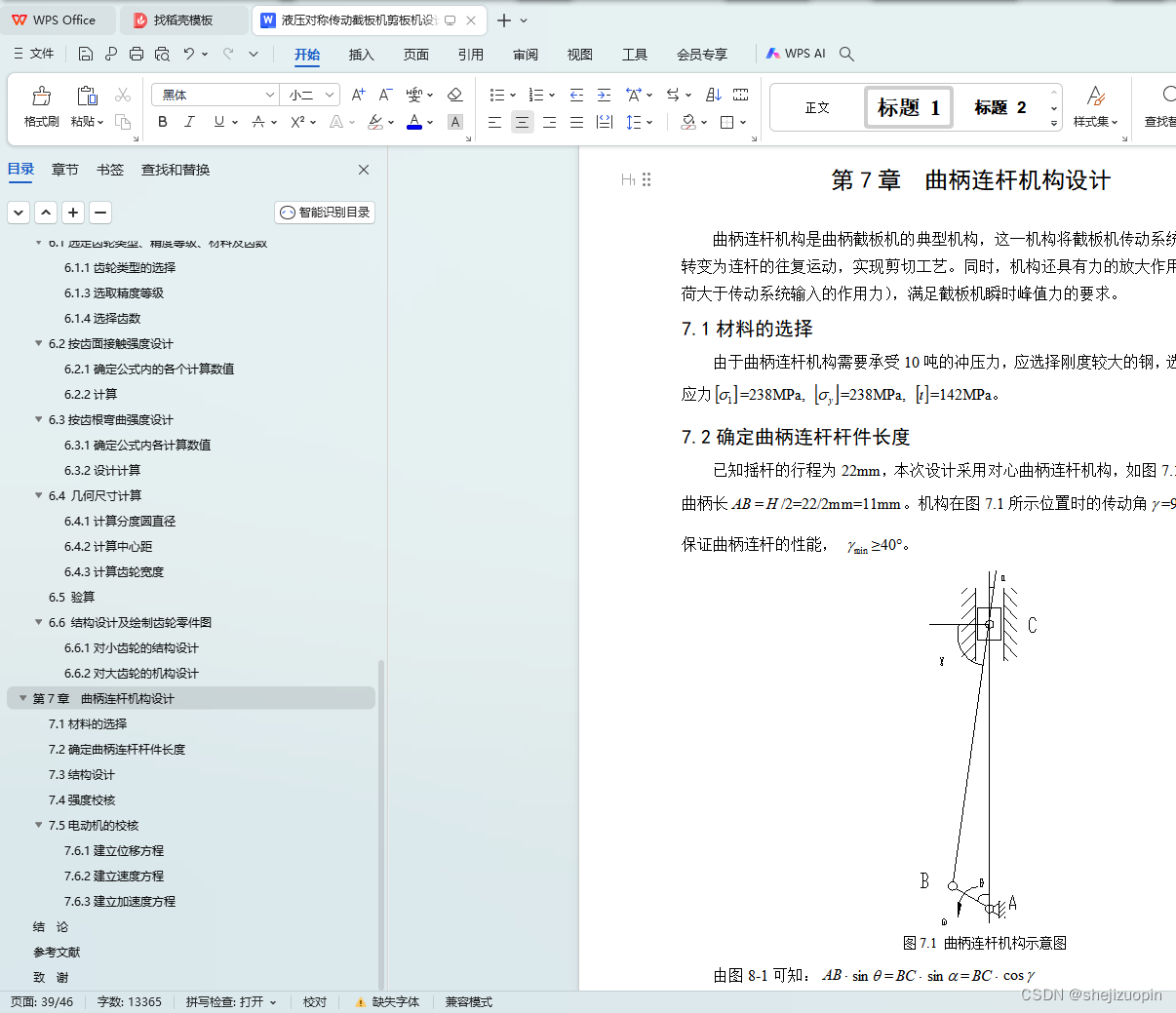Screen dimensions: 1176x1013
Task: Click the Cut scissors icon
Action: pos(123,95)
